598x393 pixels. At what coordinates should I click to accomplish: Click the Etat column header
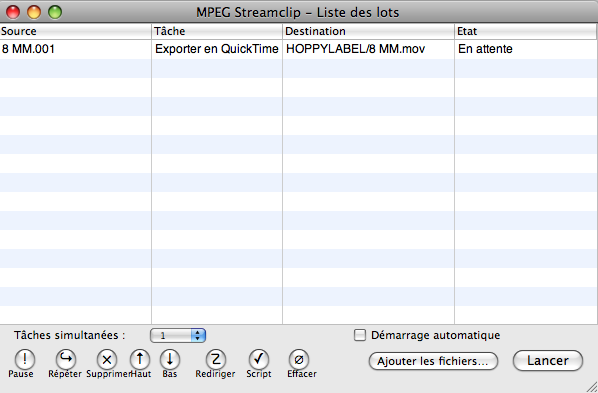[526, 31]
